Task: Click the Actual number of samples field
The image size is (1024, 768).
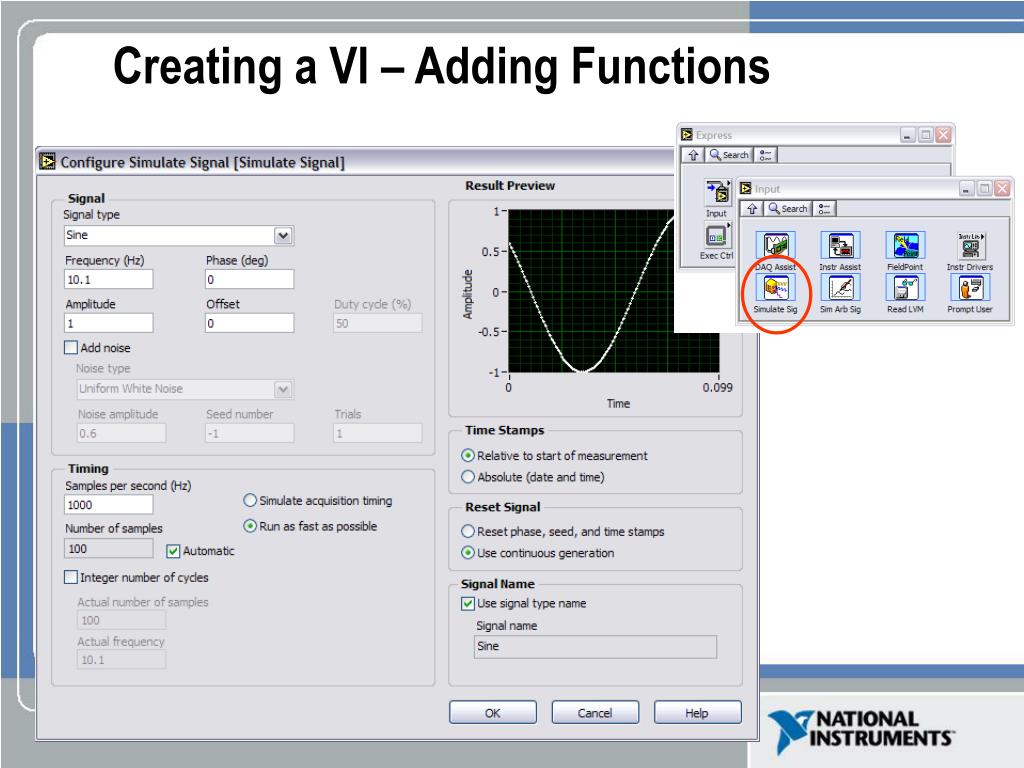Action: (x=121, y=620)
